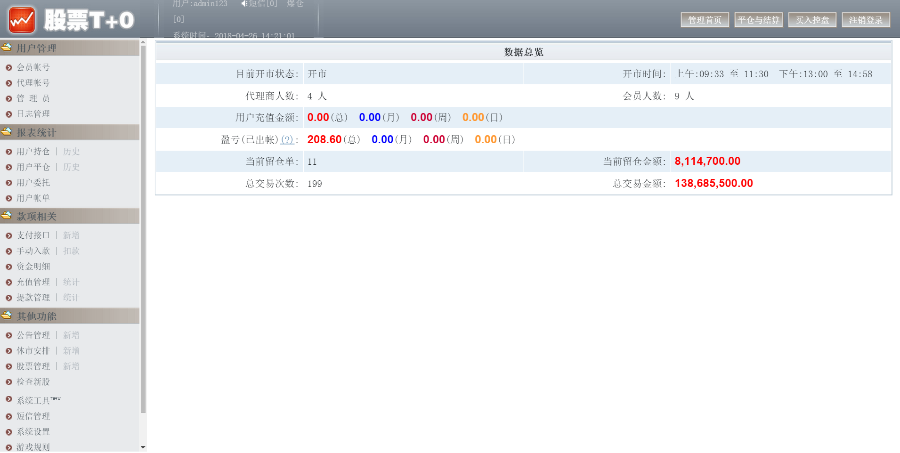The image size is (900, 453).
Task: Collapse the 款项相关 sidebar section
Action: (69, 216)
